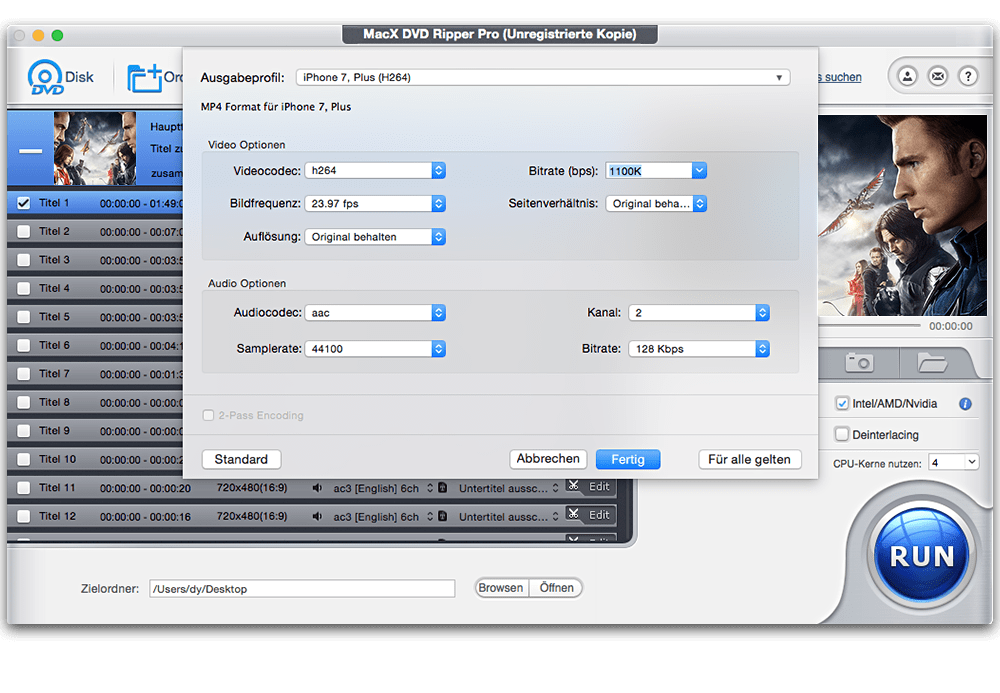This screenshot has width=1000, height=693.
Task: Enable the Deinterlacing checkbox
Action: coord(842,433)
